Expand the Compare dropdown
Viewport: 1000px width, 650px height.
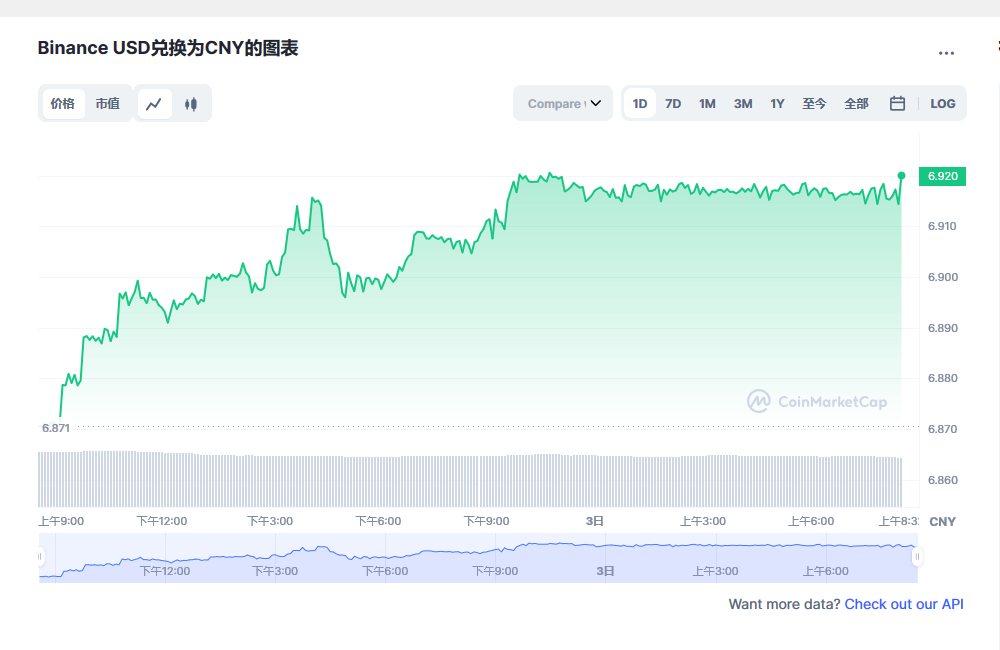tap(563, 103)
